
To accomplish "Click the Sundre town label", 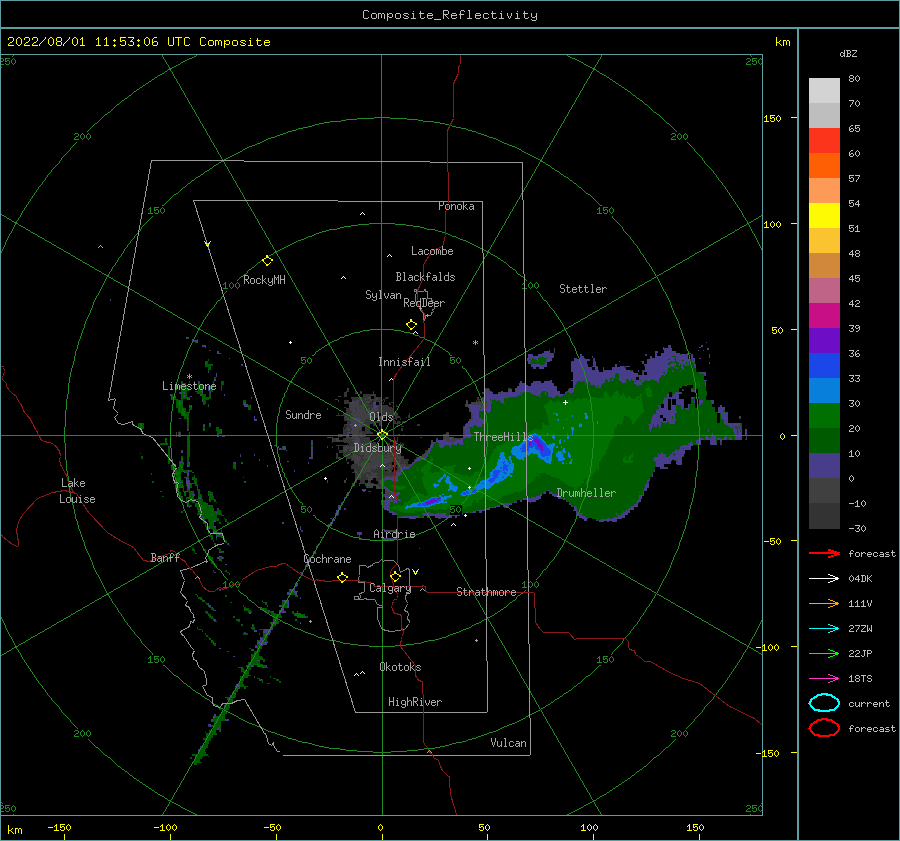I will pyautogui.click(x=303, y=414).
